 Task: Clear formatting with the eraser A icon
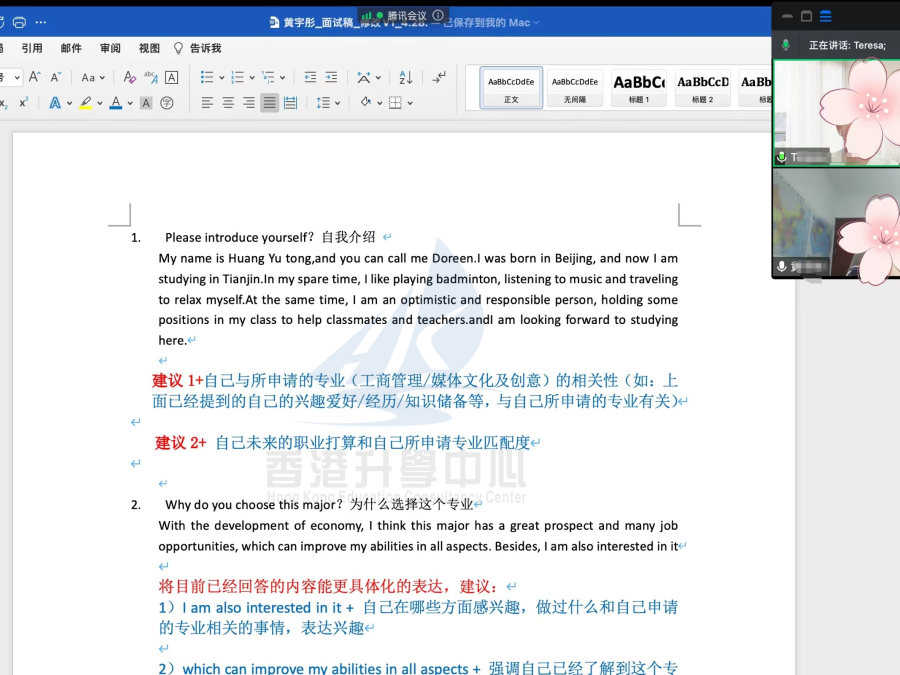129,77
